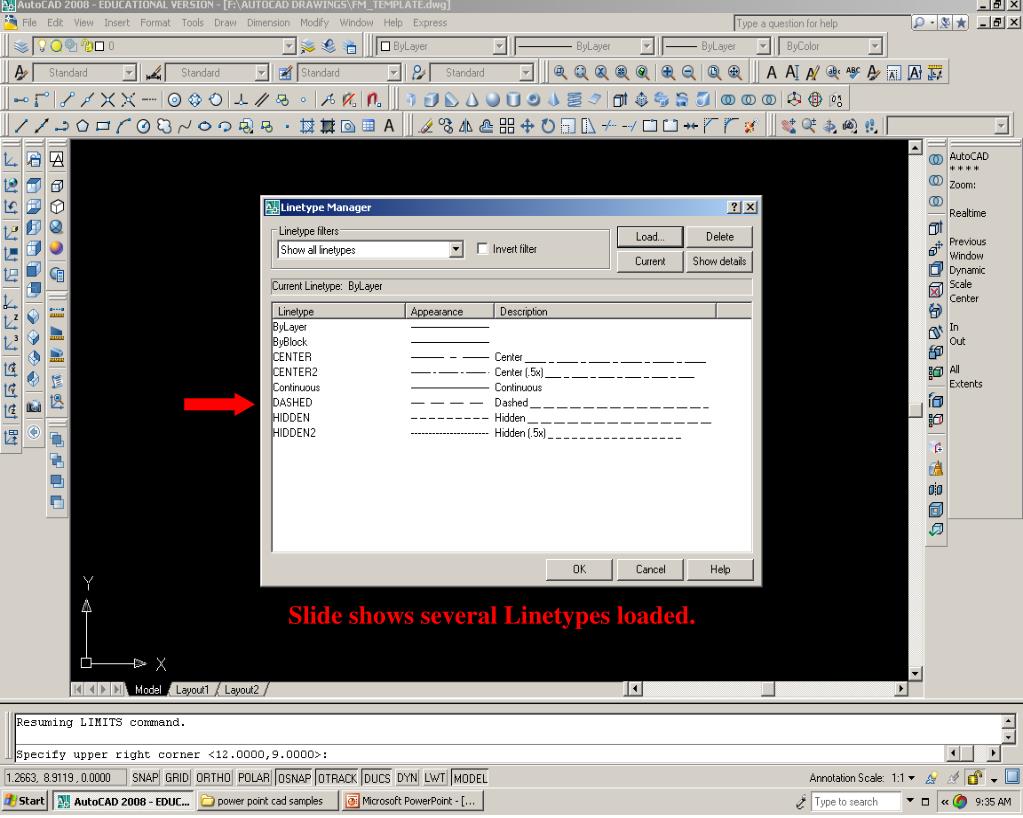Toggle OTRACK in status bar
This screenshot has height=818, width=1023.
[337, 778]
